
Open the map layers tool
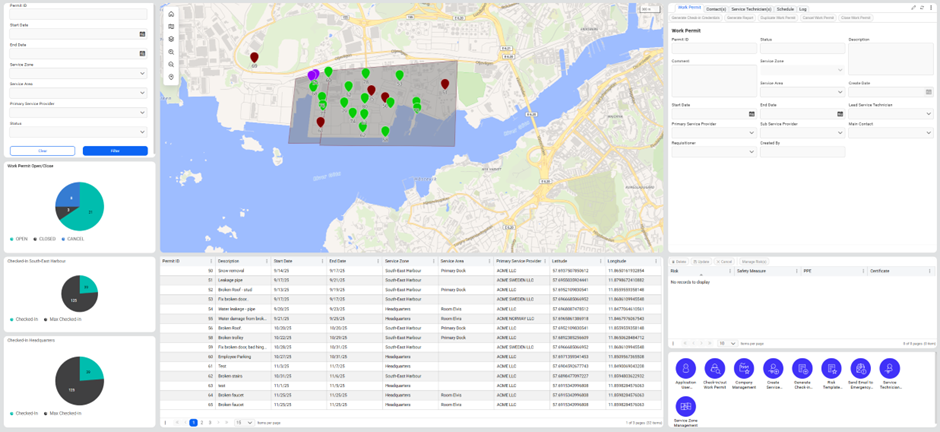pyautogui.click(x=171, y=39)
